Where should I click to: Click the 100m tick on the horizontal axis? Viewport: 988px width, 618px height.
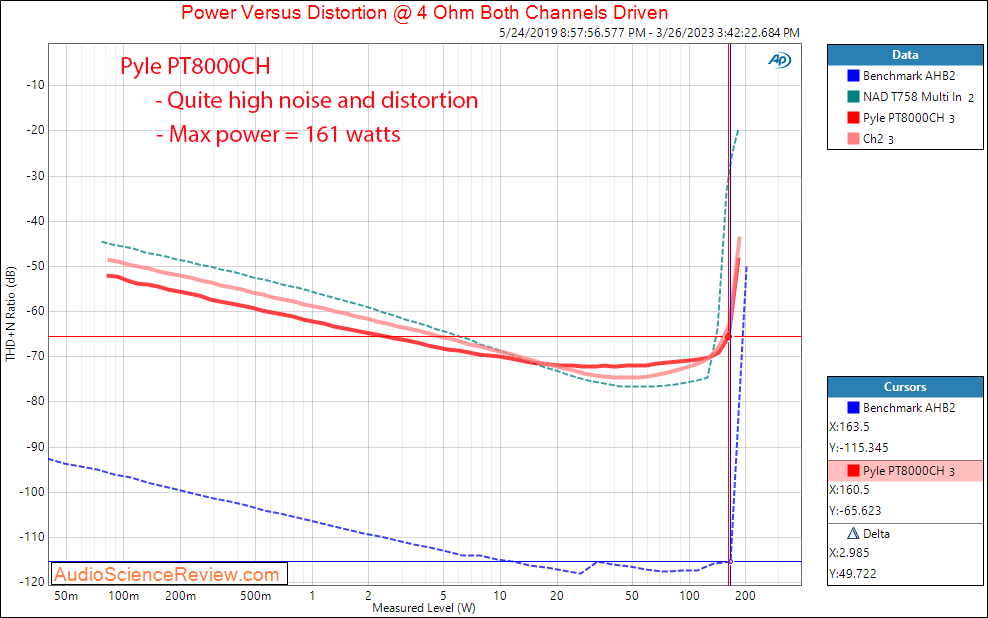click(x=124, y=596)
